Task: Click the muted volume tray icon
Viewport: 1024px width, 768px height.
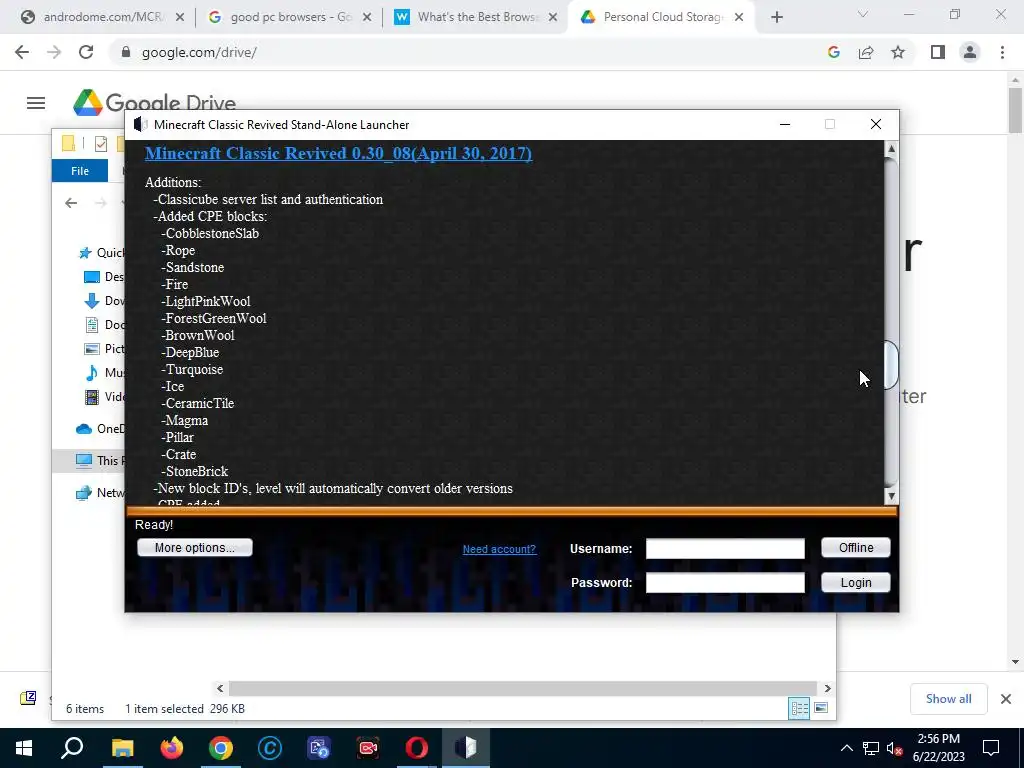Action: point(894,748)
